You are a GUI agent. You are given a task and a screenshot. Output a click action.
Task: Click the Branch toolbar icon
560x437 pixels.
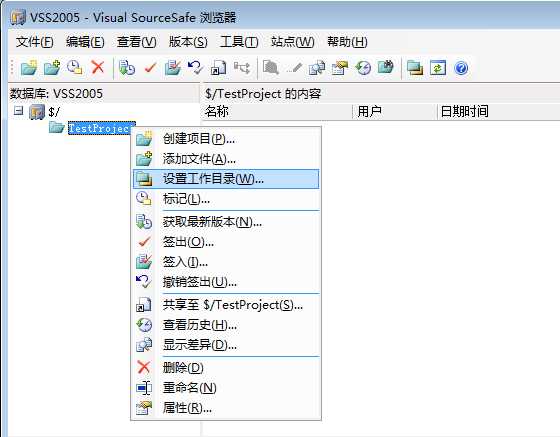tap(242, 67)
